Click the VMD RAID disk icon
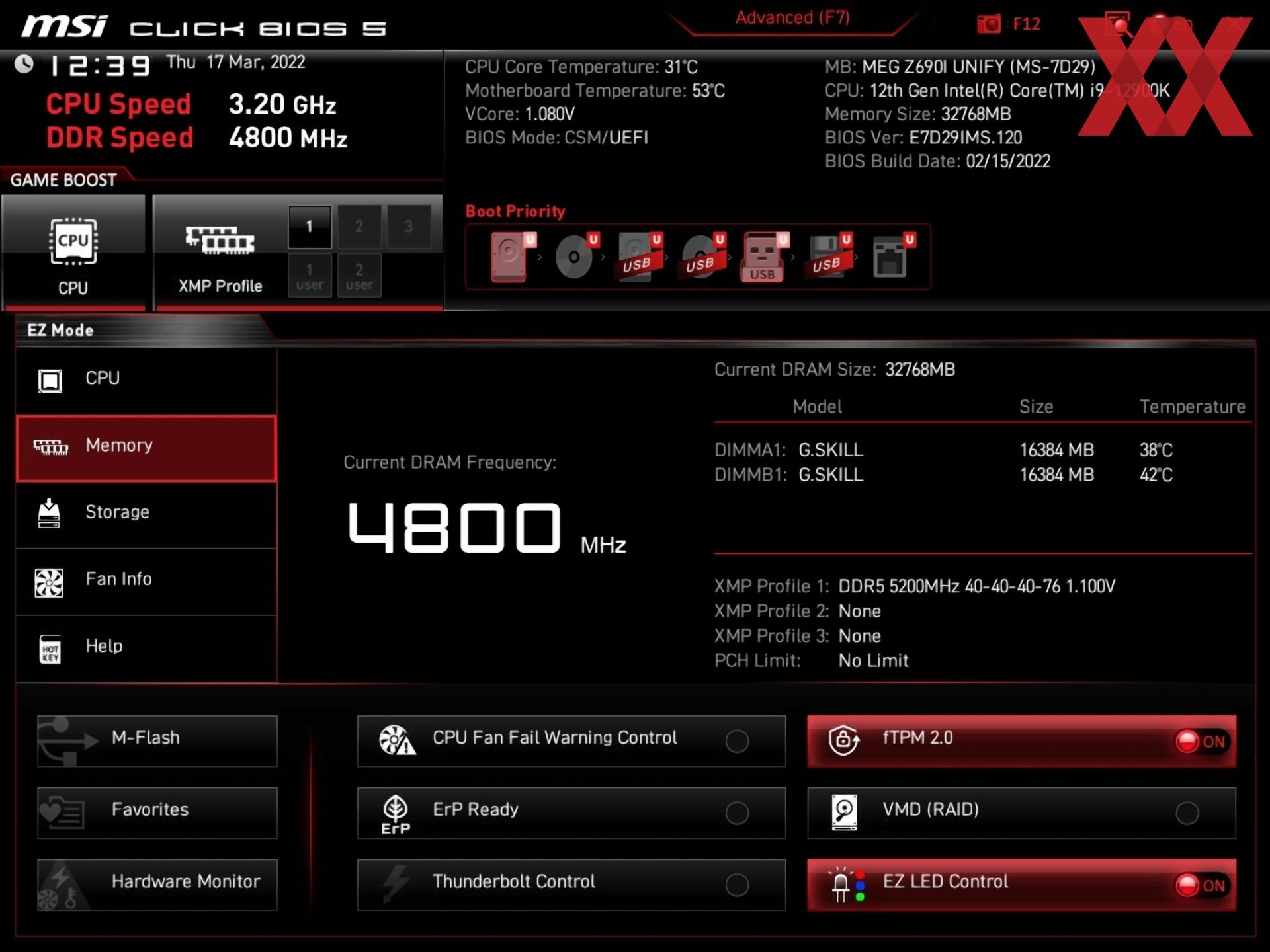The image size is (1270, 952). 845,813
